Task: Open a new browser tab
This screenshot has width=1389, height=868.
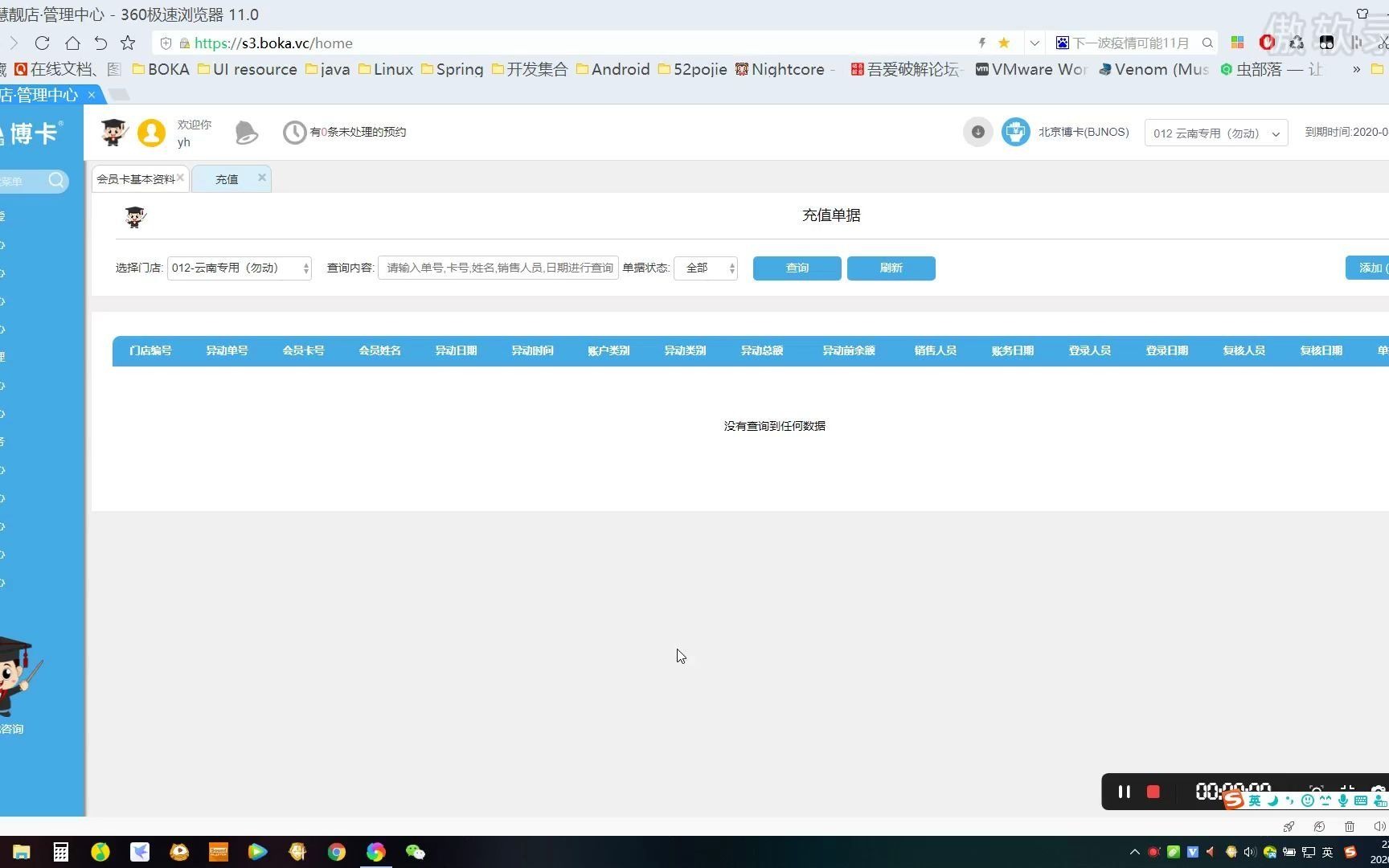Action: pos(119,95)
